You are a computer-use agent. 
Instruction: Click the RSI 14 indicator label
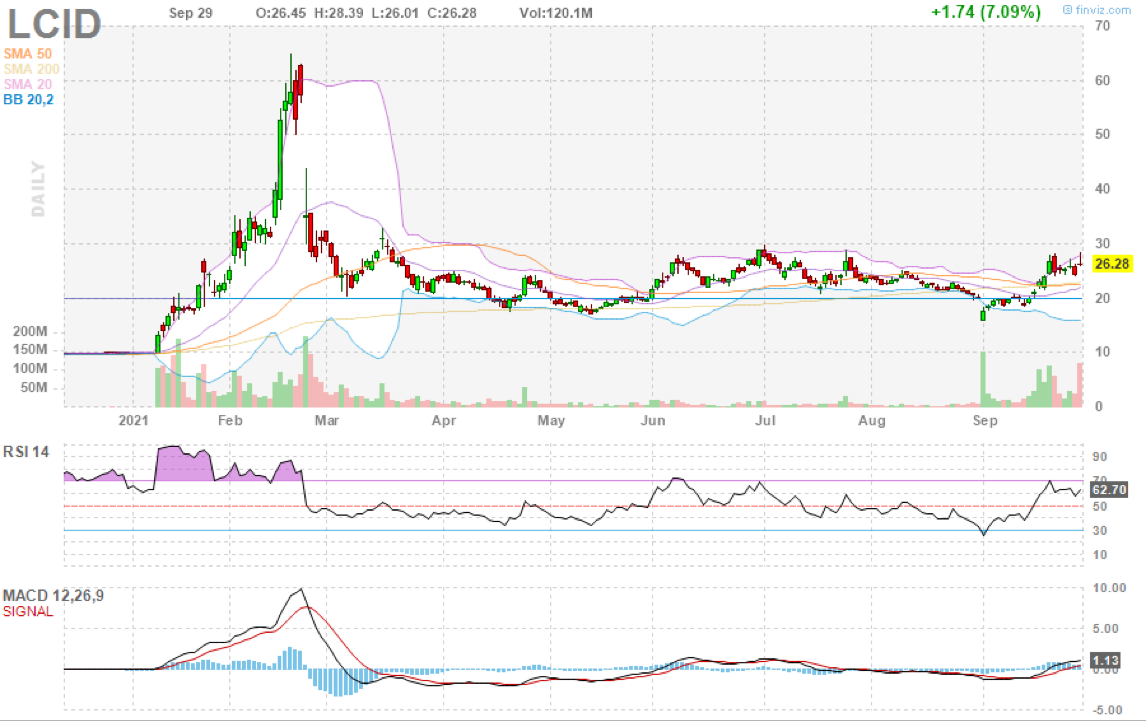[26, 452]
